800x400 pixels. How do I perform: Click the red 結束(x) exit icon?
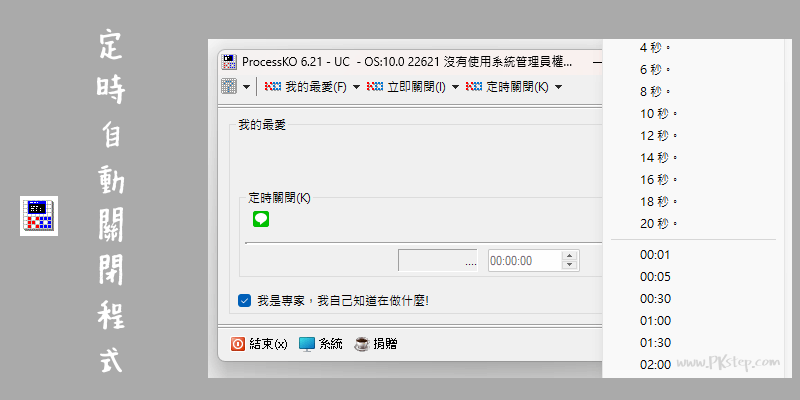click(x=237, y=344)
